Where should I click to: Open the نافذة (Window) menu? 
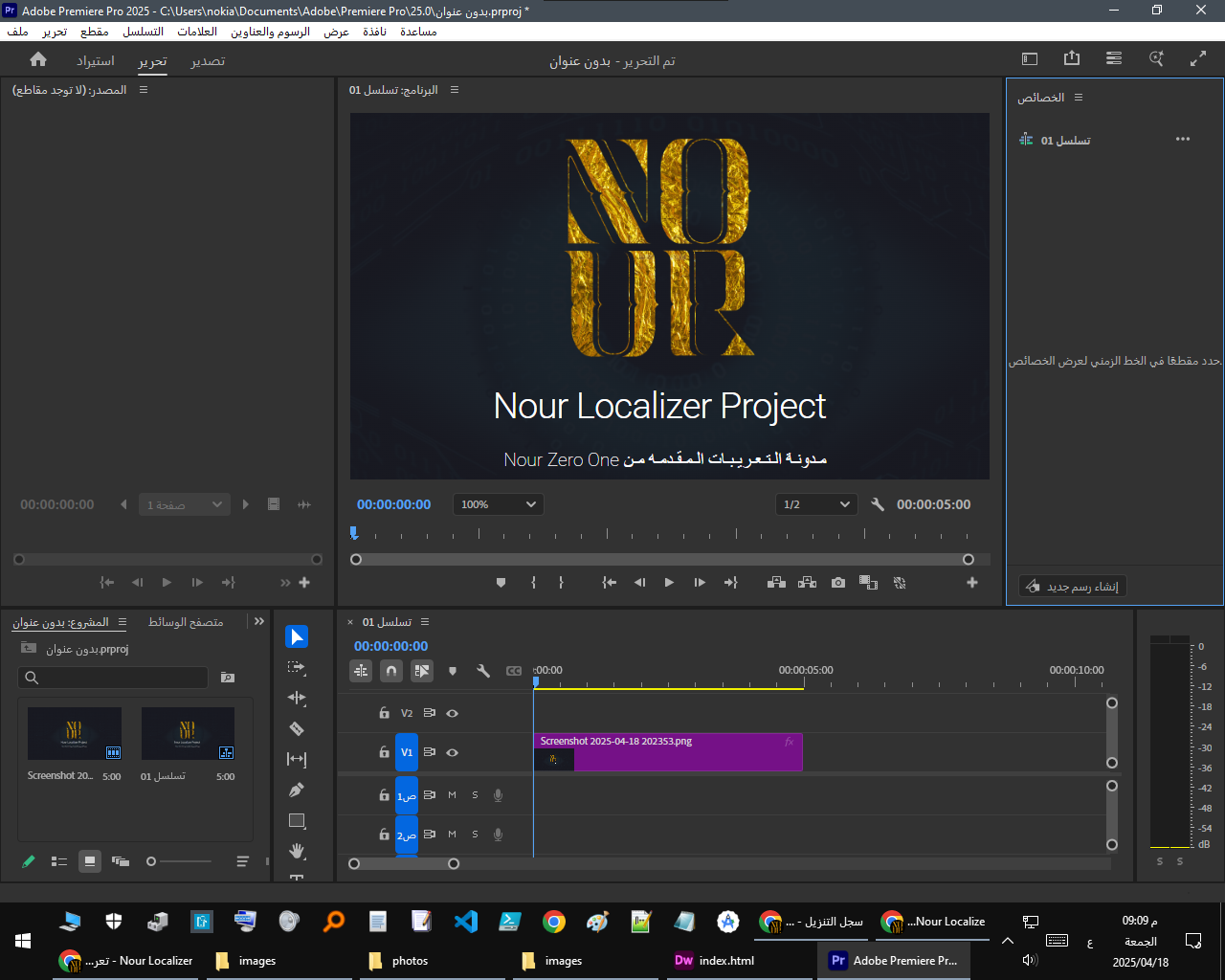pos(374,32)
